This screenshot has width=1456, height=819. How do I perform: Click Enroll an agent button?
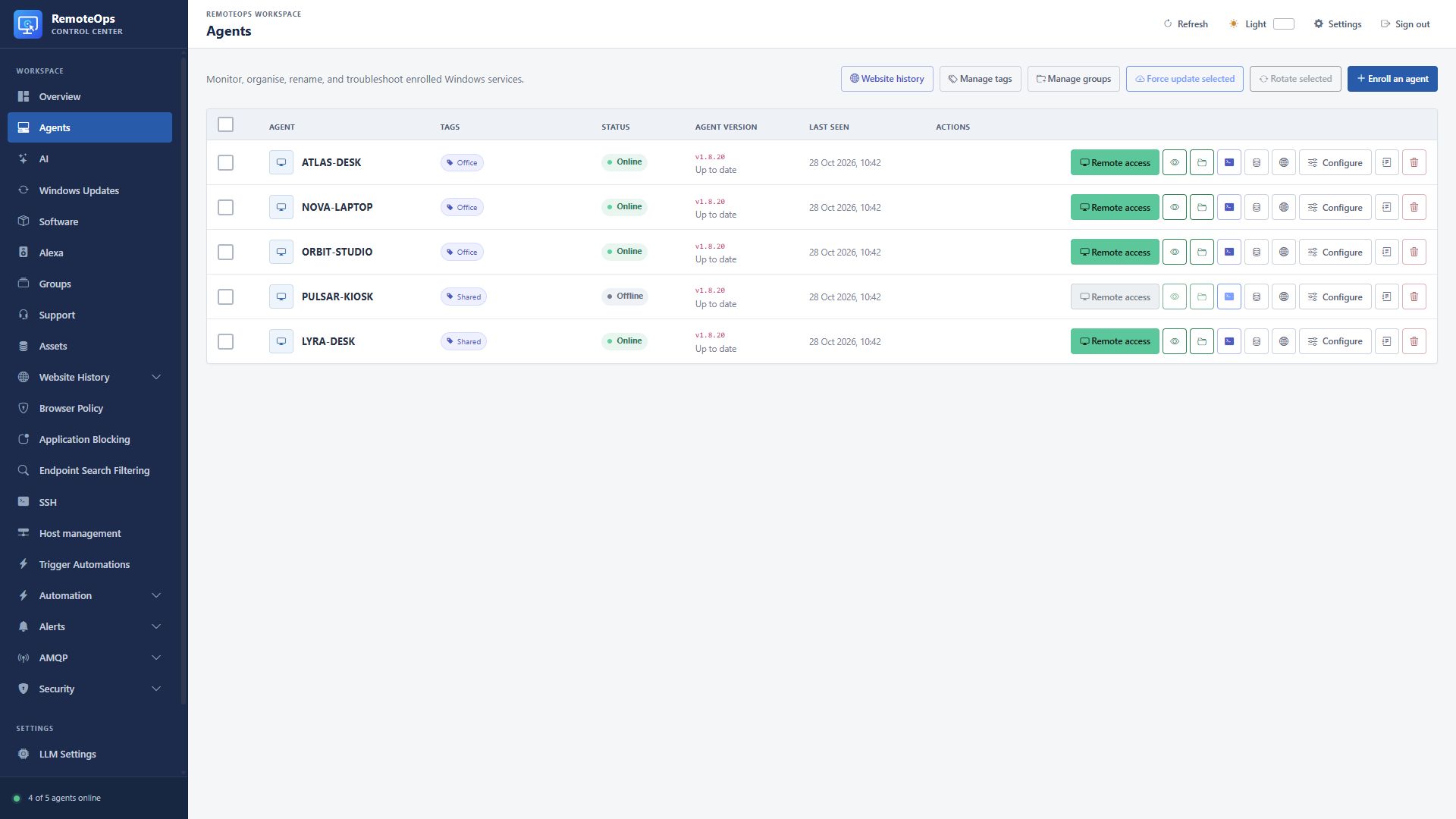coord(1392,79)
